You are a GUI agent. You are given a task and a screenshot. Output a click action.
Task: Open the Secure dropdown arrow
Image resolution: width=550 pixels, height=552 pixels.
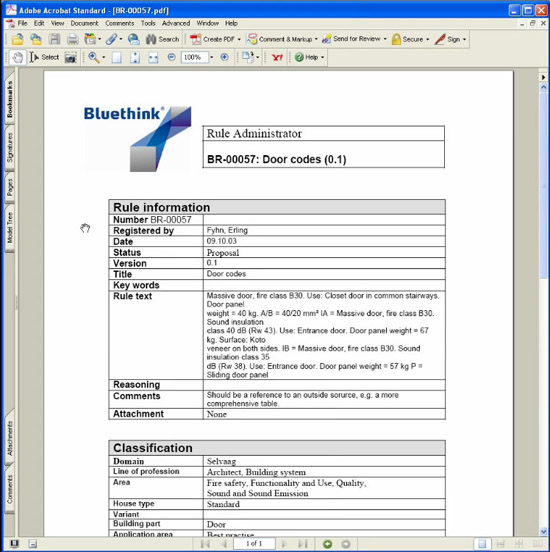427,39
